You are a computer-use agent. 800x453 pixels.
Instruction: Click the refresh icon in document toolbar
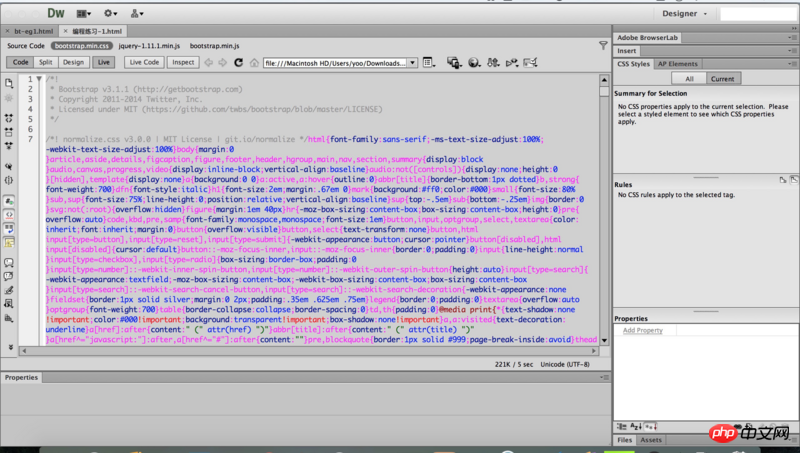click(238, 63)
